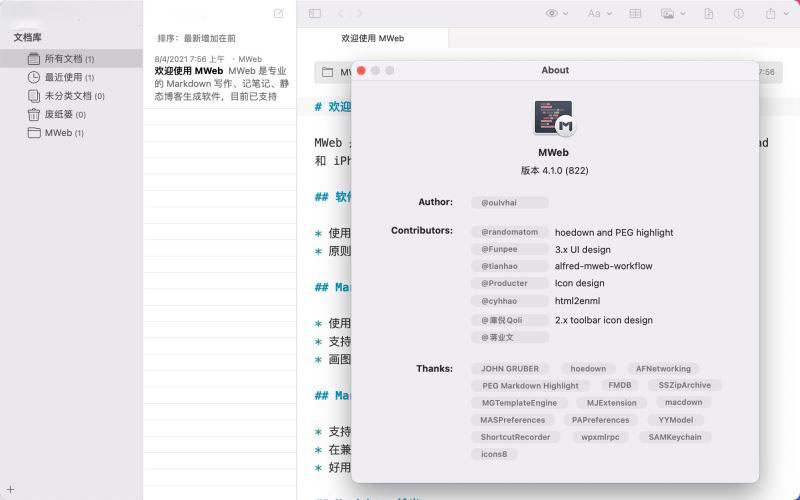Click the share icon in the toolbar
800x500 pixels.
pyautogui.click(x=770, y=14)
